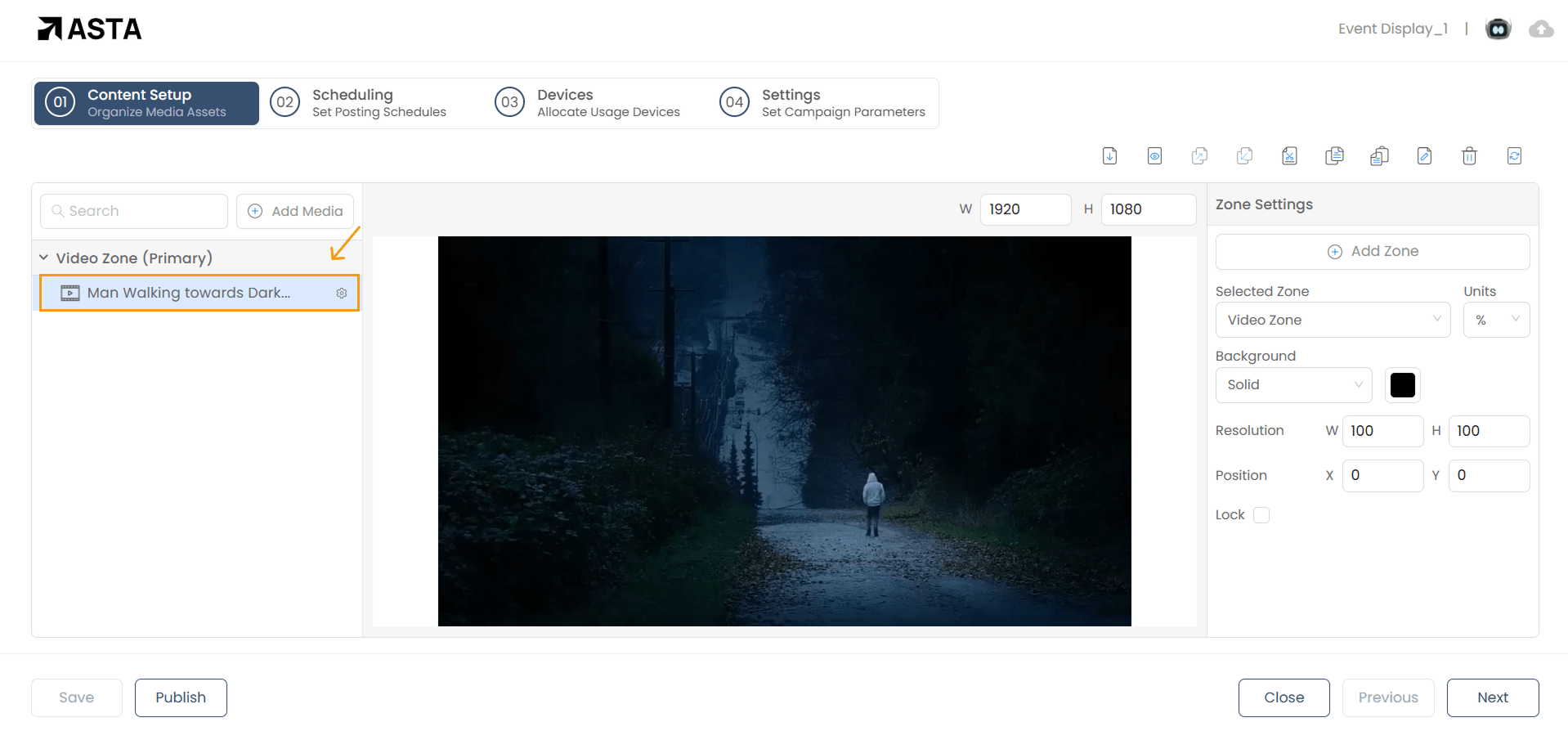The image size is (1568, 740).
Task: Click the edit pencil icon
Action: pos(1424,155)
